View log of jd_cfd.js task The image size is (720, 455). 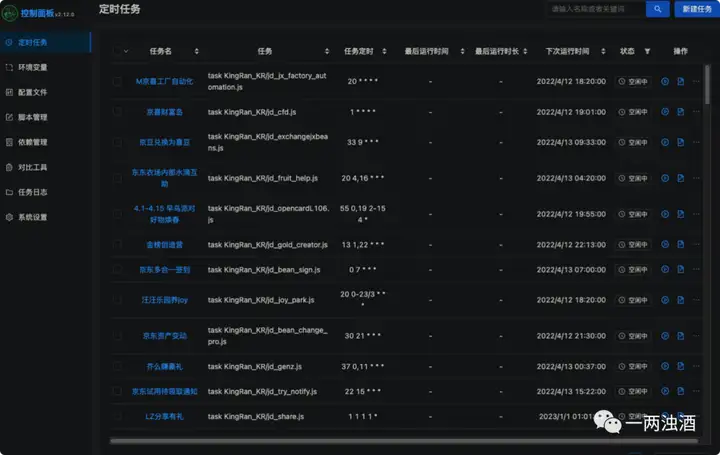[681, 112]
